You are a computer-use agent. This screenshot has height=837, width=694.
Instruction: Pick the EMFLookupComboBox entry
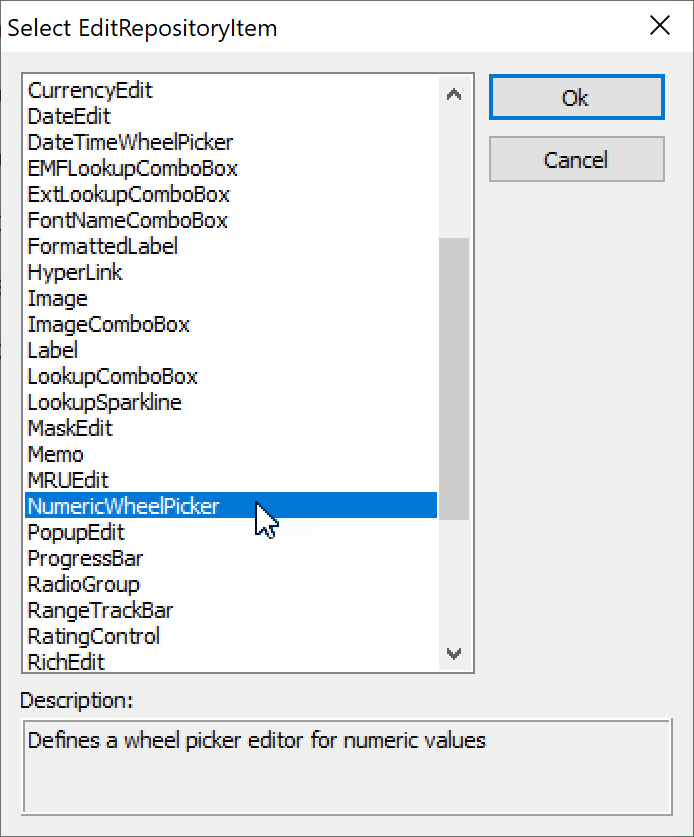point(132,168)
